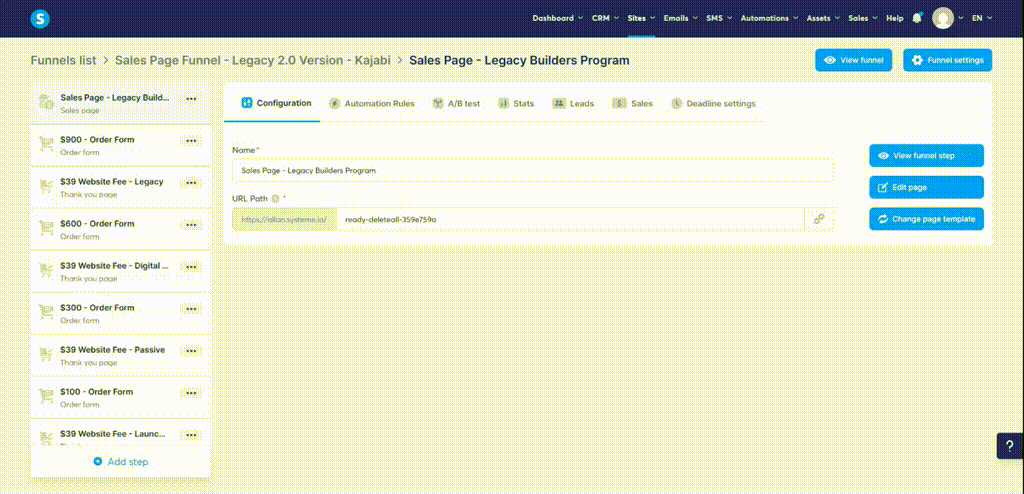
Task: Click the Systeme.io logo icon
Action: pos(40,19)
